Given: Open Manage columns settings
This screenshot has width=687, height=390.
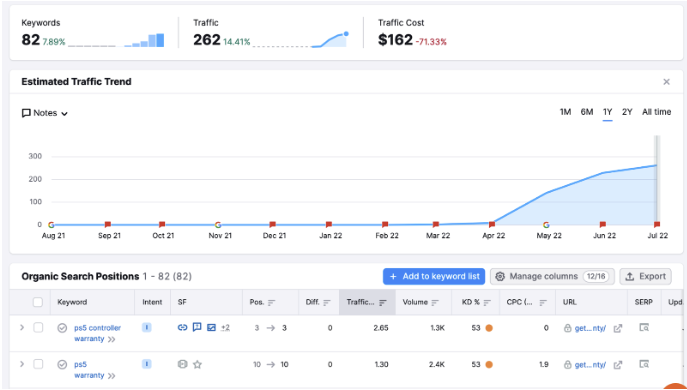Looking at the screenshot, I should pyautogui.click(x=552, y=277).
